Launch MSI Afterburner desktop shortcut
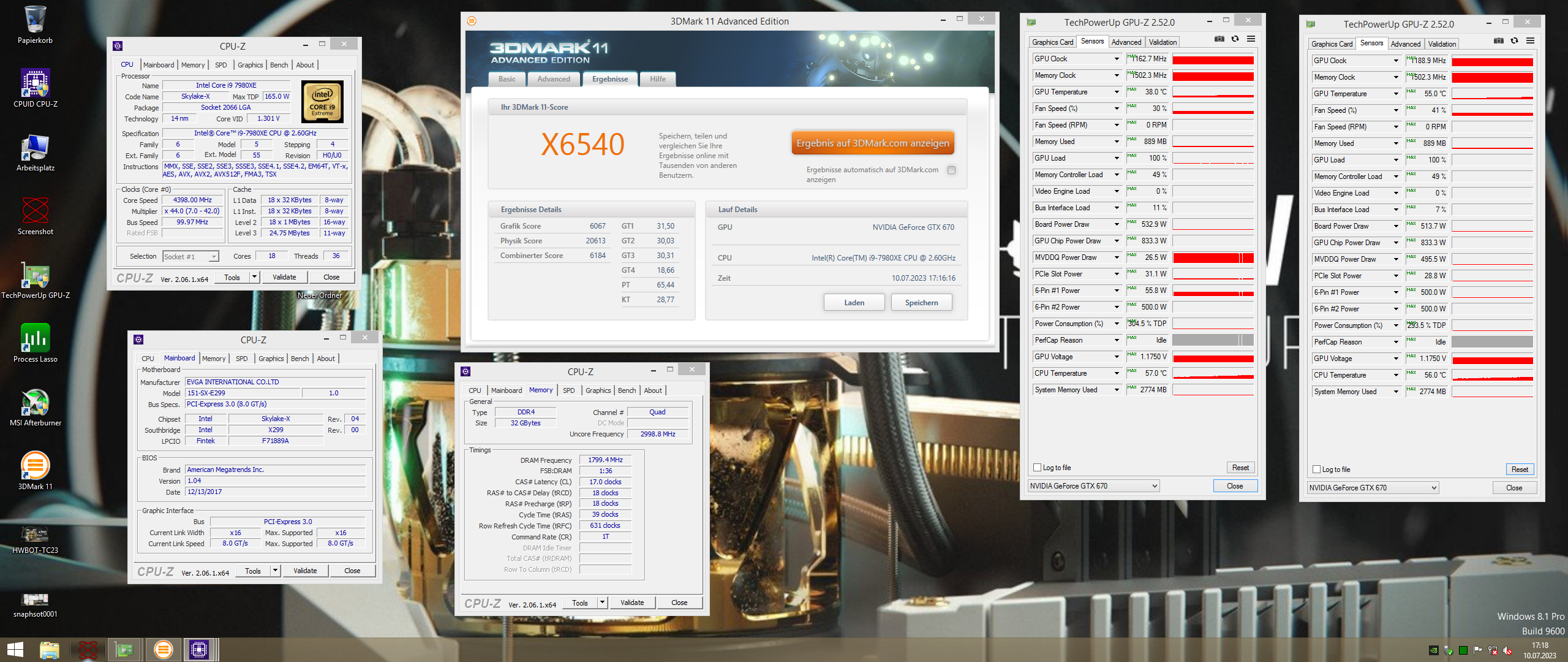The image size is (1568, 662). [35, 407]
